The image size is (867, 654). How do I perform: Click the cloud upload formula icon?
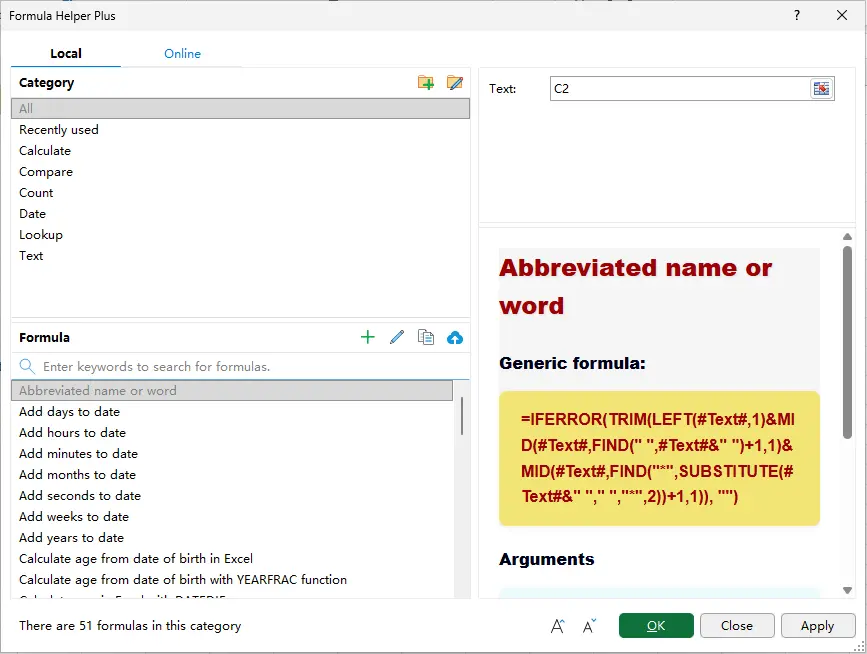(x=455, y=337)
